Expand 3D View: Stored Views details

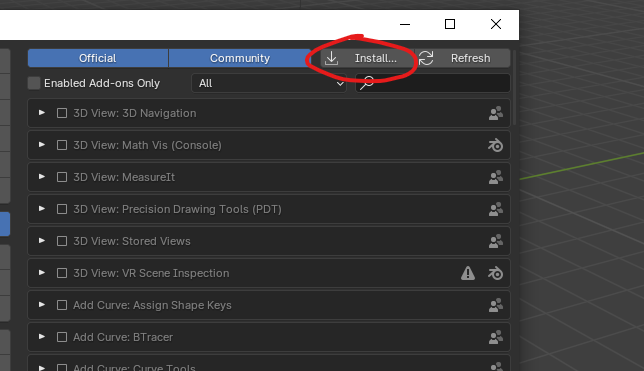coord(41,241)
